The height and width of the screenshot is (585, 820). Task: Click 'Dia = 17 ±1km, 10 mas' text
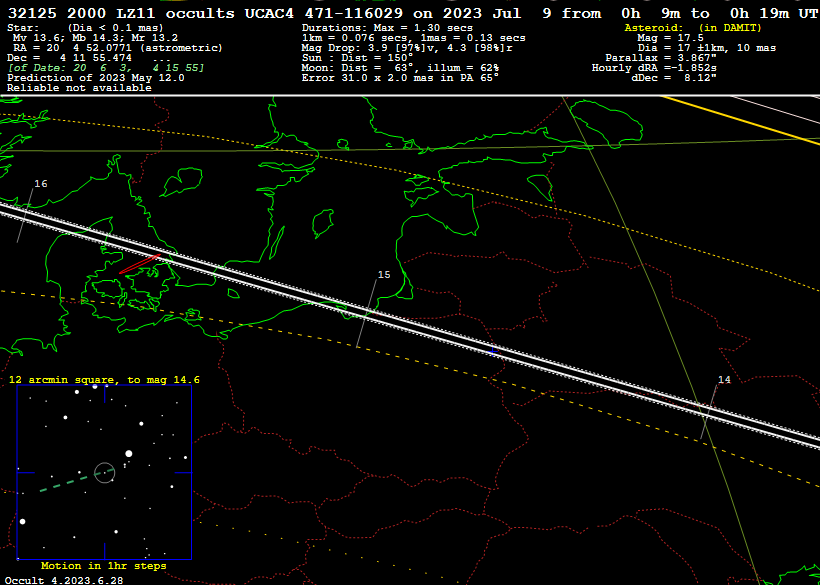click(x=707, y=48)
